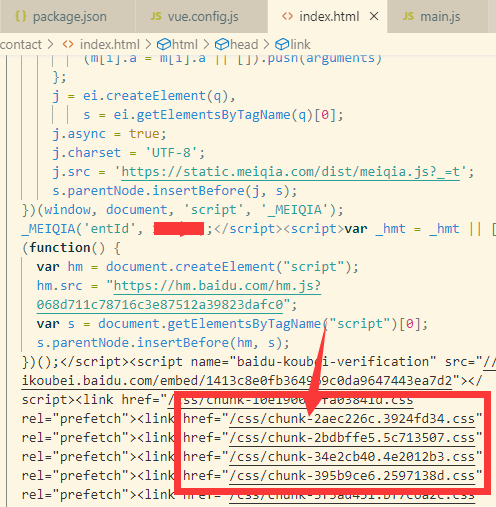
Task: Click the s.parentNode.insertBefore(j, s) line
Action: [x=174, y=191]
